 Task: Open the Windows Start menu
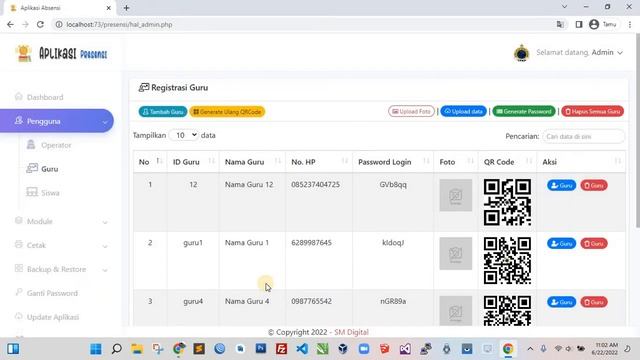pos(96,349)
